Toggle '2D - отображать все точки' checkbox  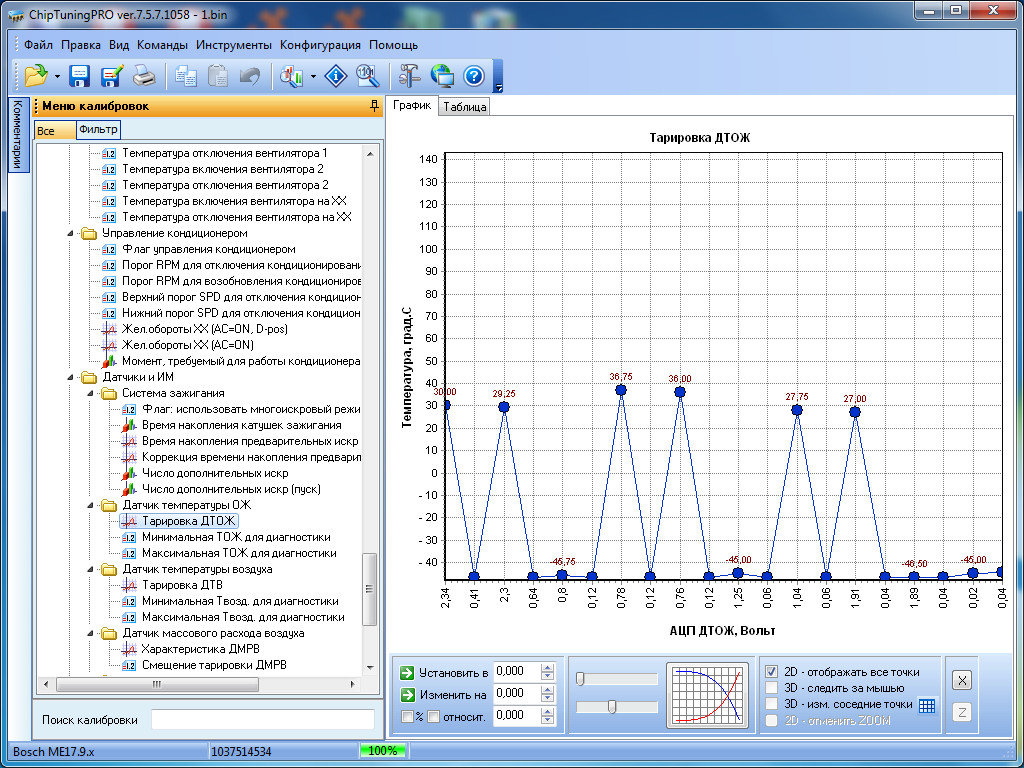point(771,672)
